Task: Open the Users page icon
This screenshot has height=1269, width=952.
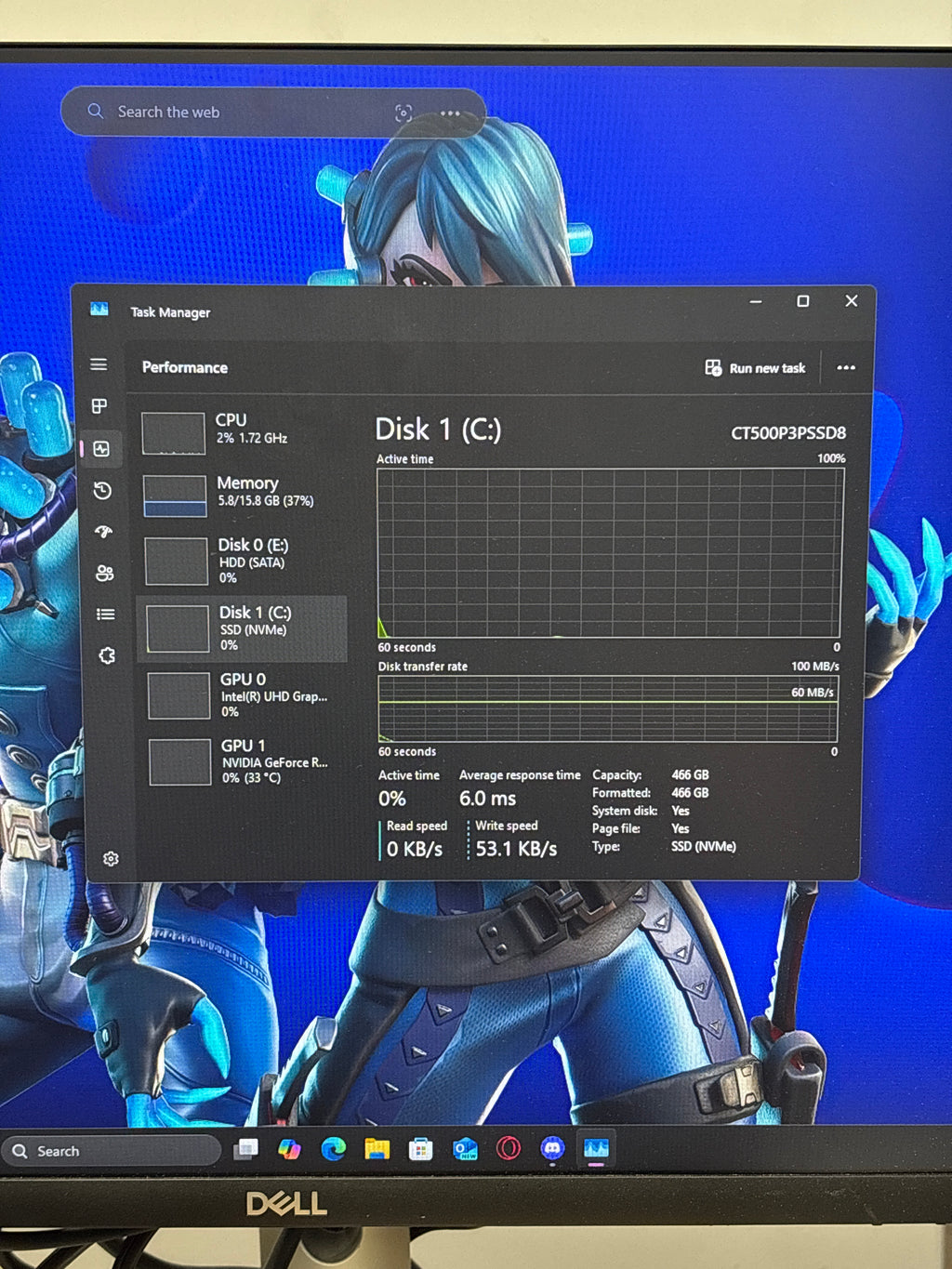Action: pyautogui.click(x=104, y=573)
